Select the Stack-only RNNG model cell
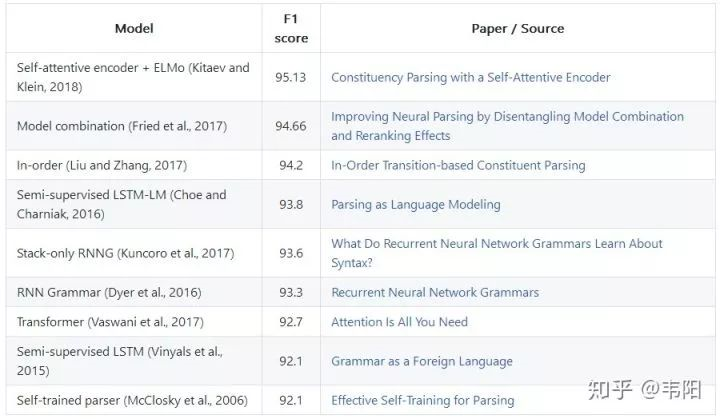Image resolution: width=720 pixels, height=419 pixels. click(x=122, y=253)
